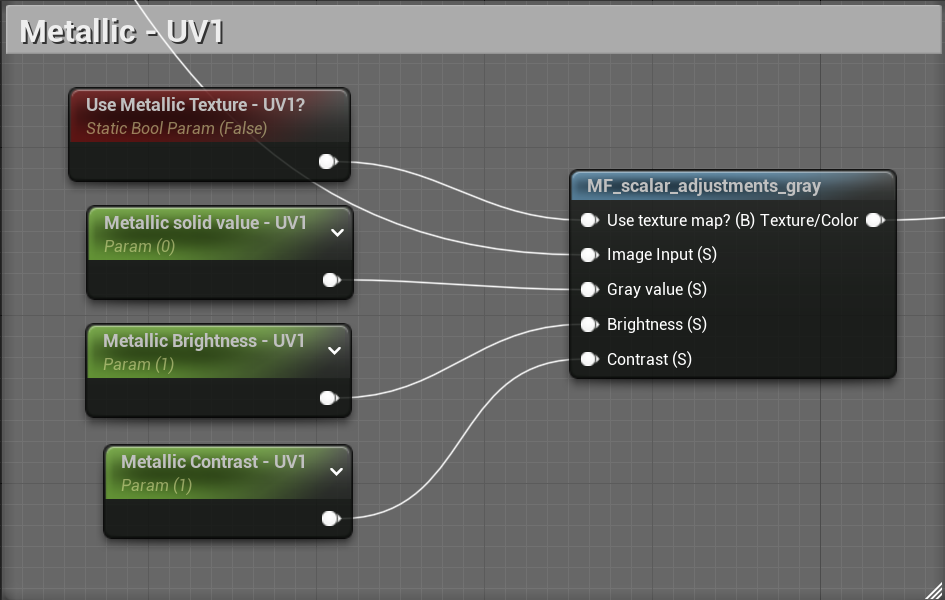945x600 pixels.
Task: Click the Brightness (S) input pin
Action: click(589, 325)
